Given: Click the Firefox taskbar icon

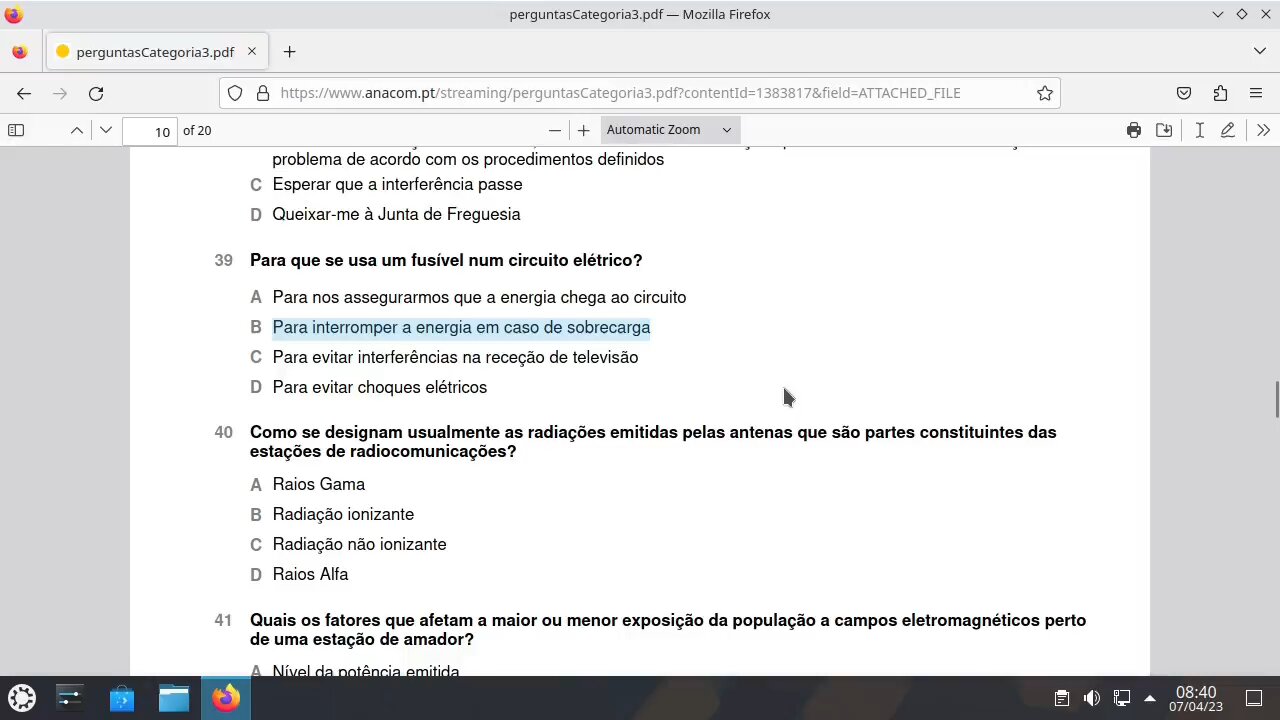Looking at the screenshot, I should (x=226, y=697).
